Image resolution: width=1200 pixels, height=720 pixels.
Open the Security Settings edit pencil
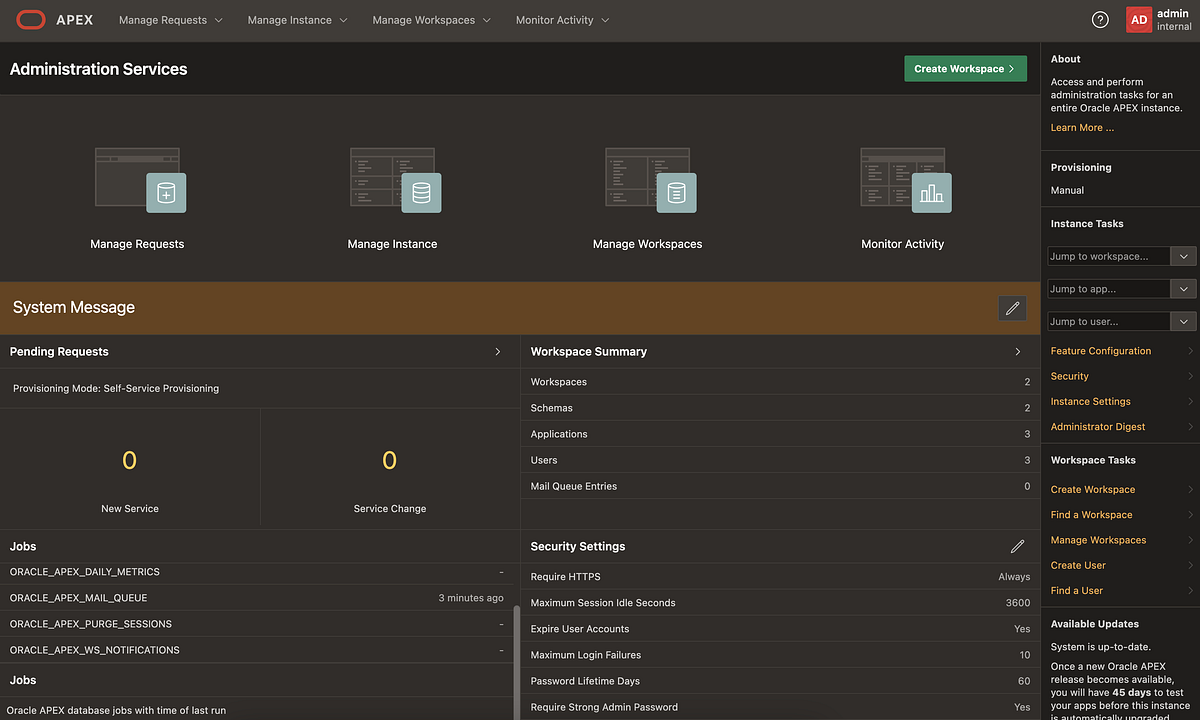1017,546
